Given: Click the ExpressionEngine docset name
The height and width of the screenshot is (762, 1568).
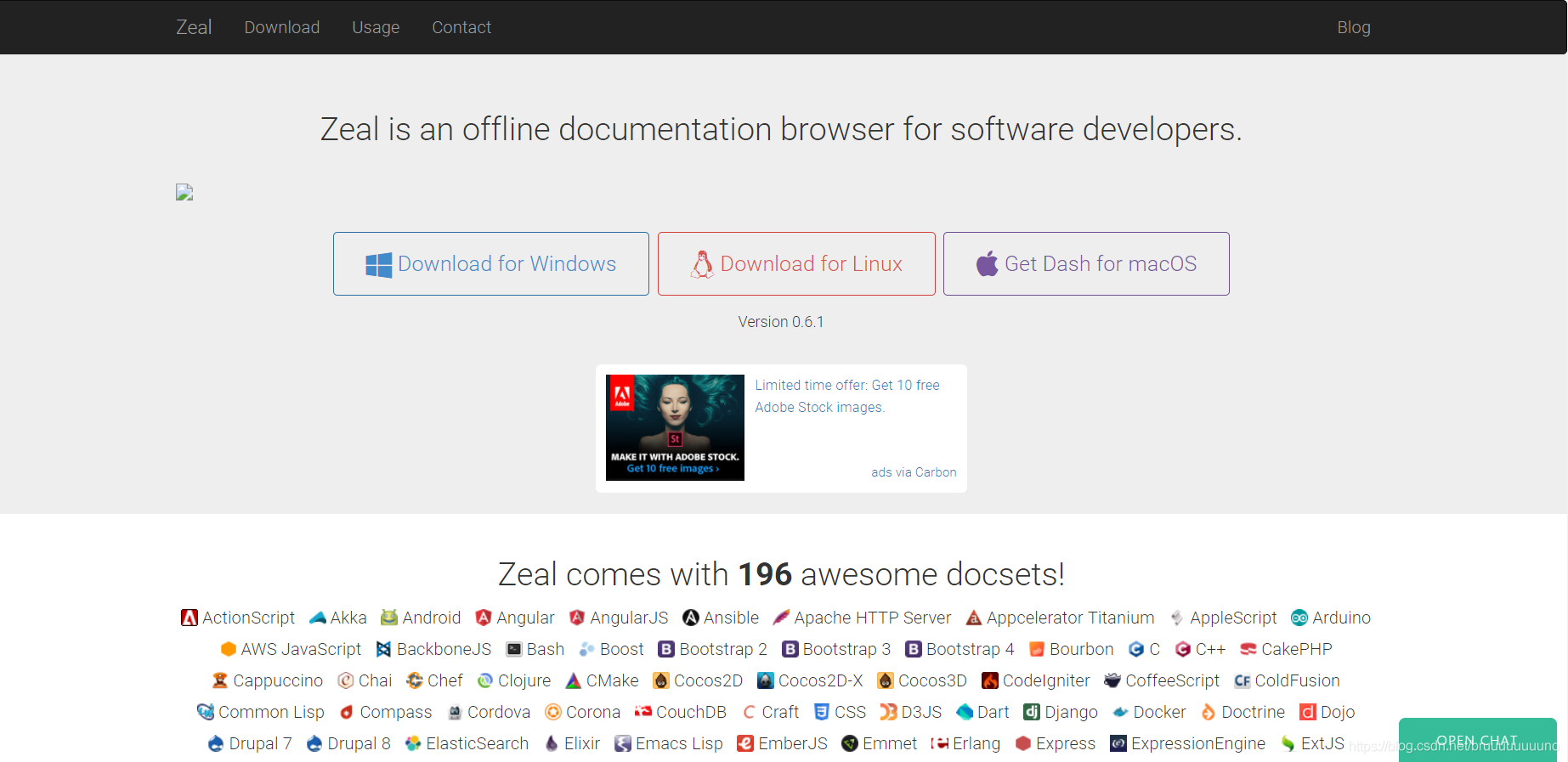Looking at the screenshot, I should (x=1198, y=743).
